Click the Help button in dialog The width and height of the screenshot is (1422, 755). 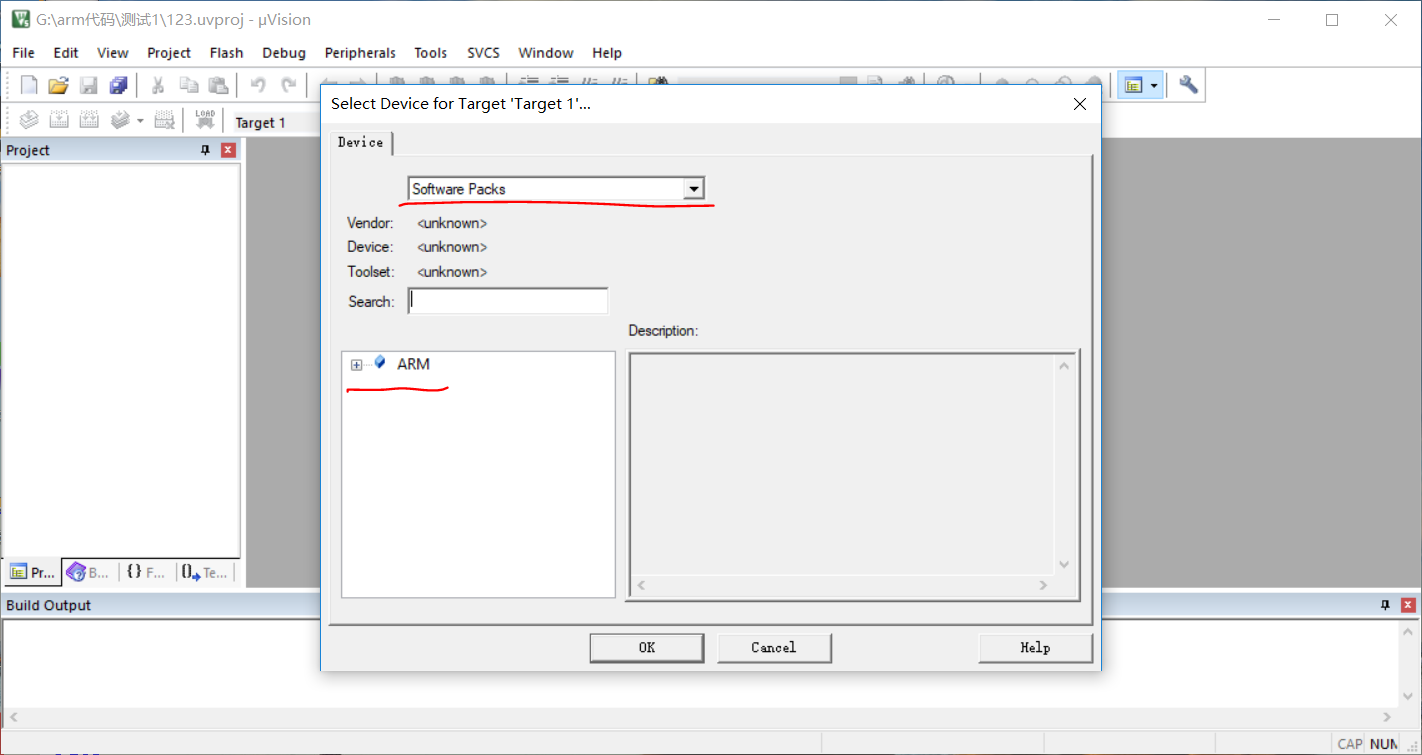click(1035, 648)
